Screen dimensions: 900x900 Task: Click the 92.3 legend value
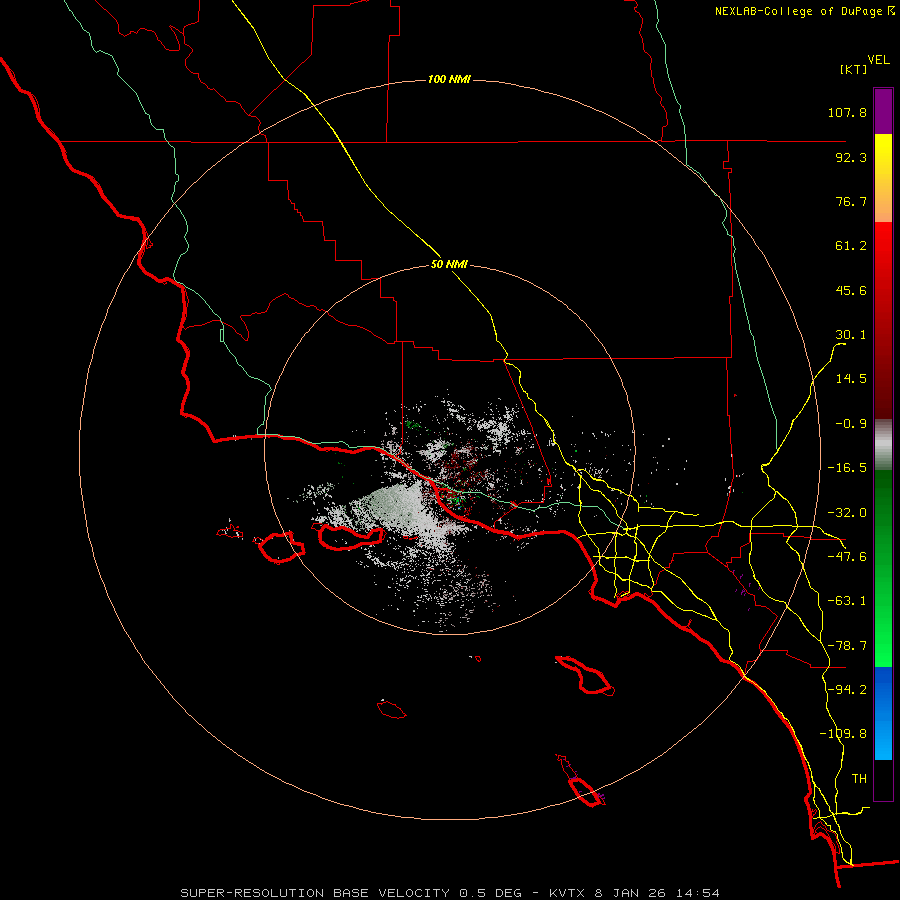(x=851, y=157)
